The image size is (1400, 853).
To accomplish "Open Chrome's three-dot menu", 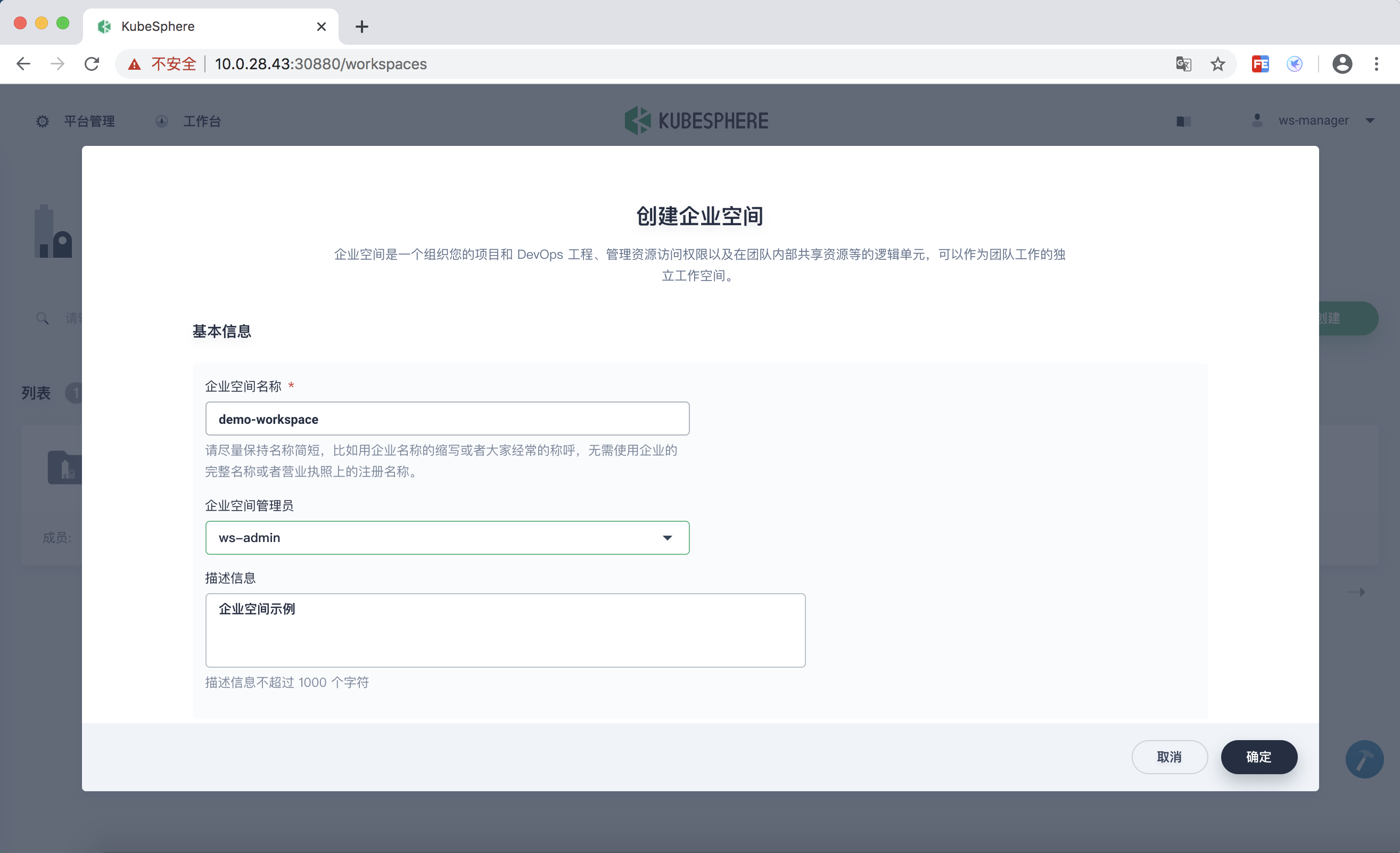I will coord(1376,64).
